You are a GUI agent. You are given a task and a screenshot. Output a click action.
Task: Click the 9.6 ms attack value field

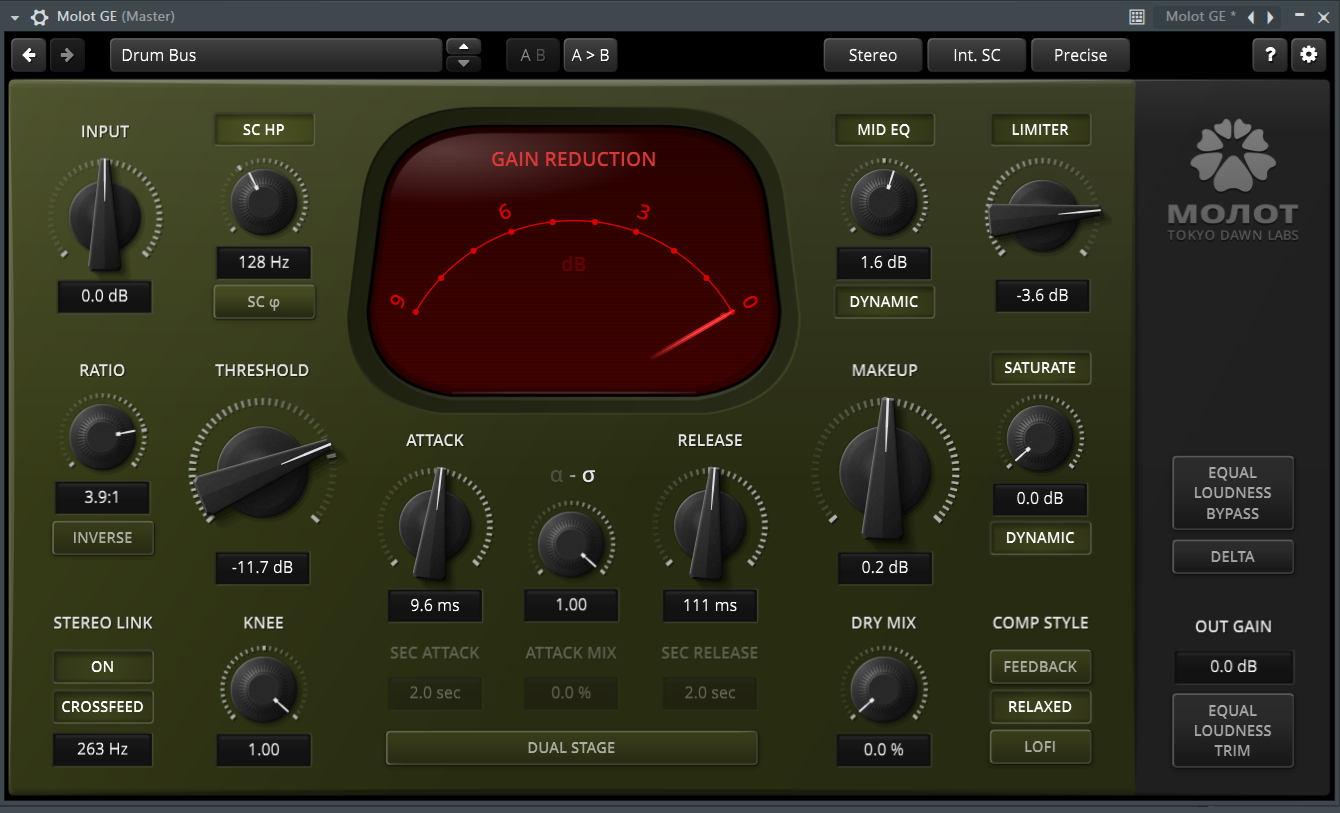(x=435, y=605)
